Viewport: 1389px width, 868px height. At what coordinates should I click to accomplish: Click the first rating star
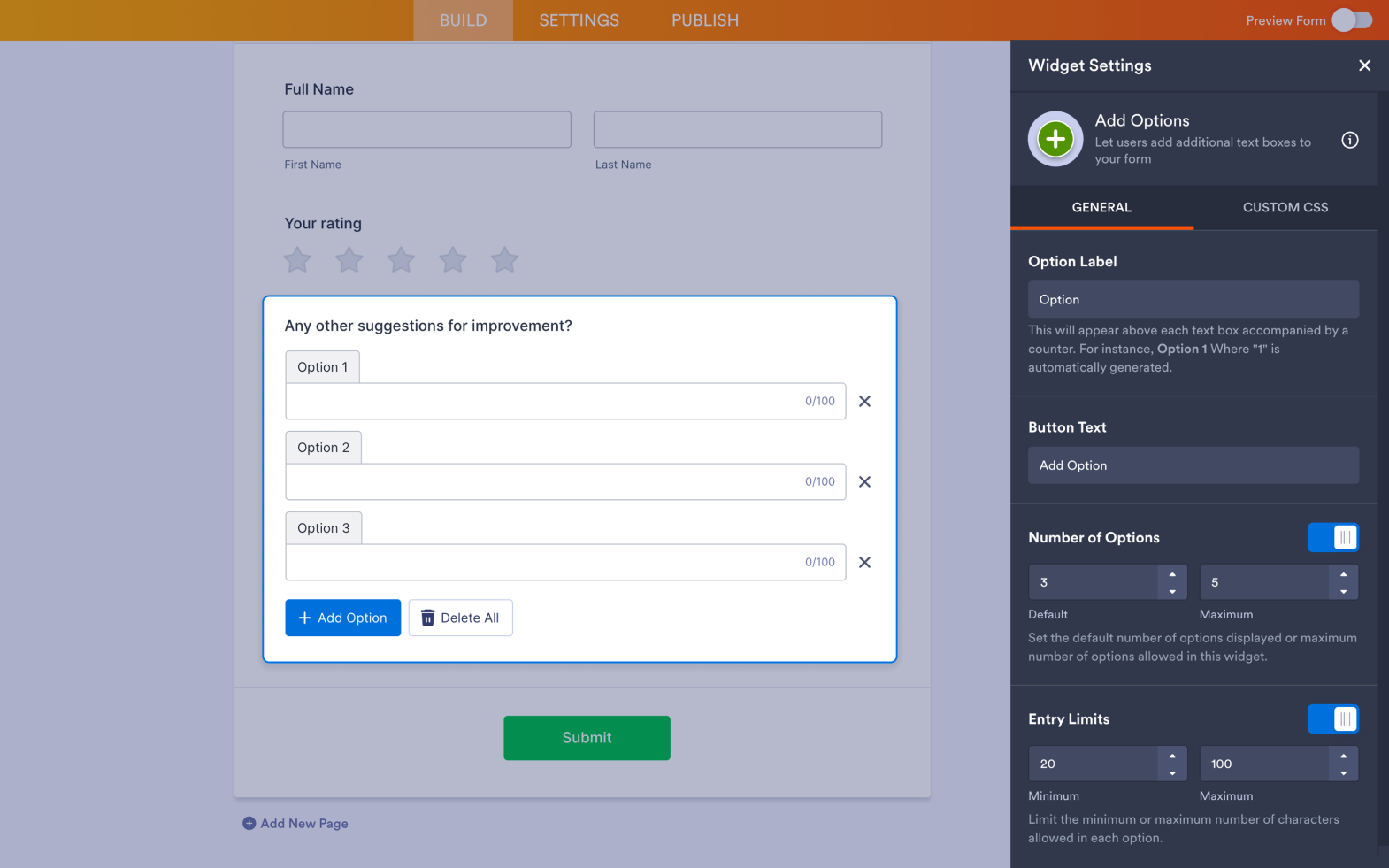[x=297, y=260]
